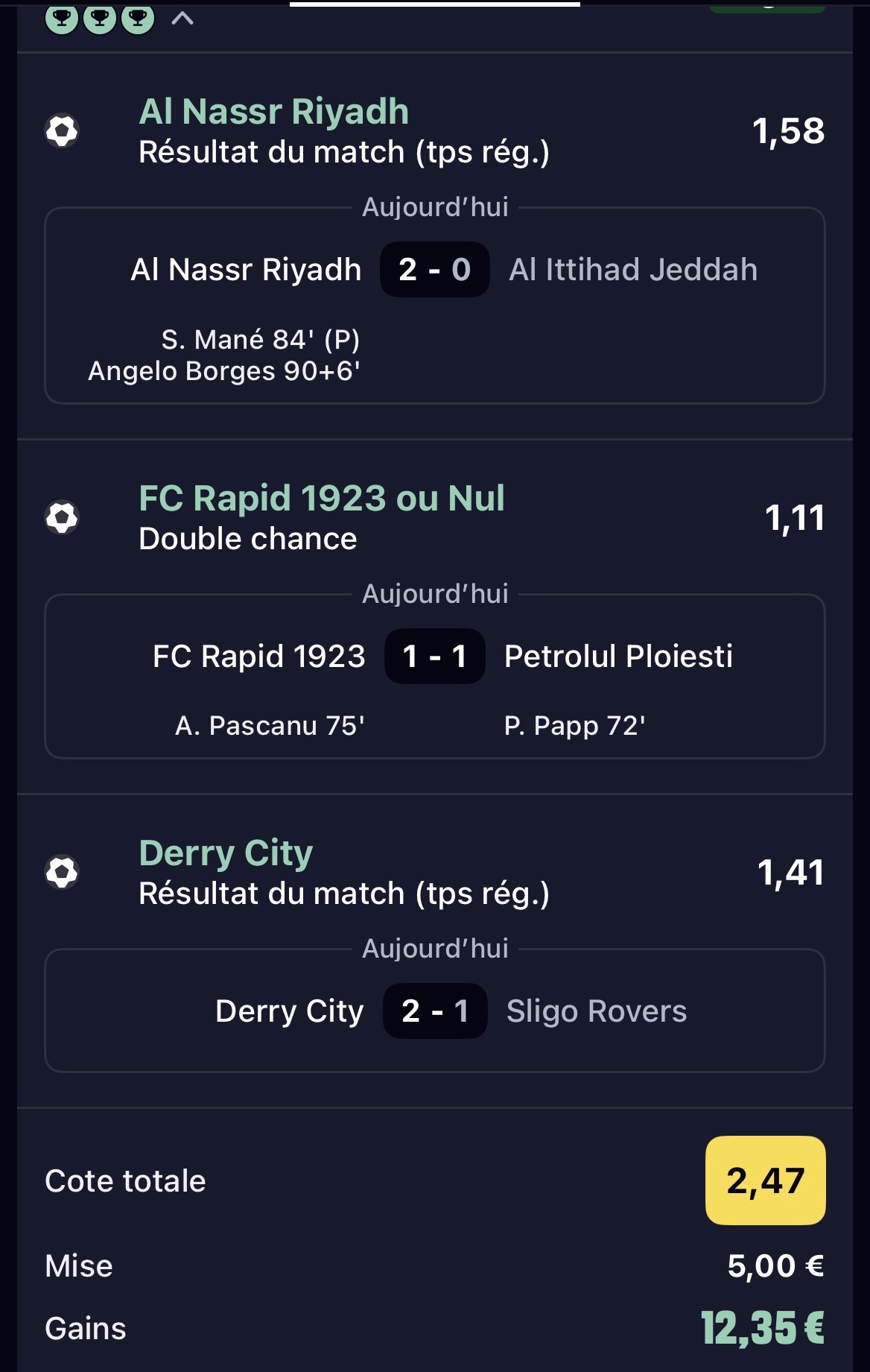This screenshot has height=1372, width=870.
Task: Open the Al Nassr Riyadh selection title
Action: [x=273, y=112]
